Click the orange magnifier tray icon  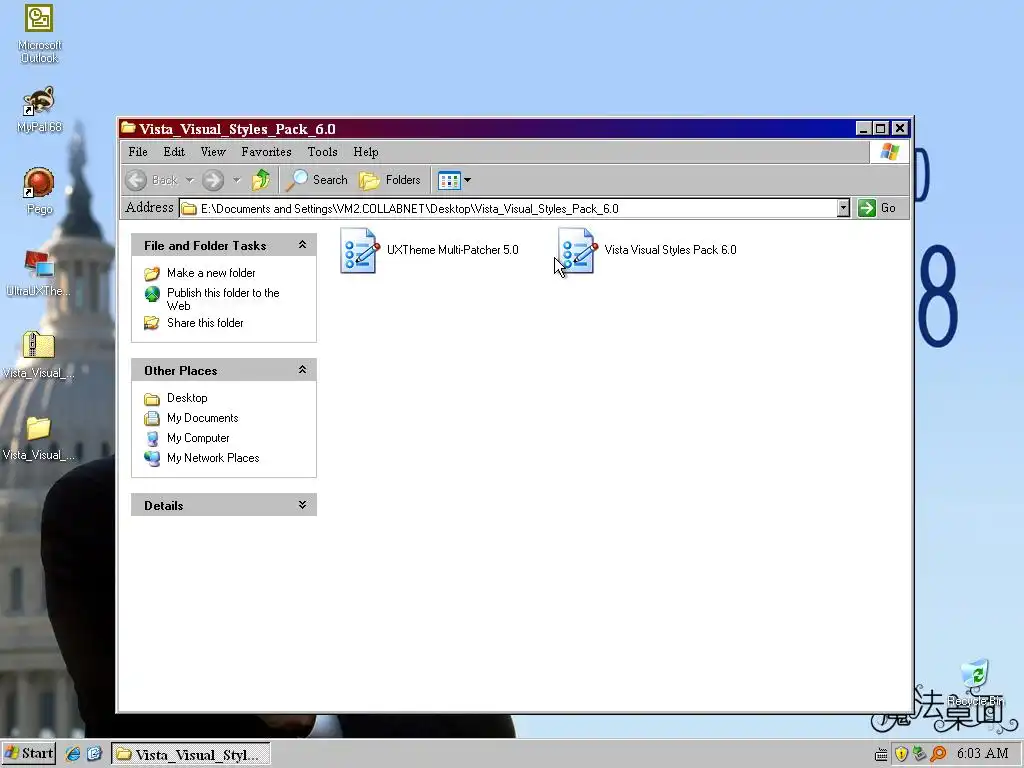(938, 754)
